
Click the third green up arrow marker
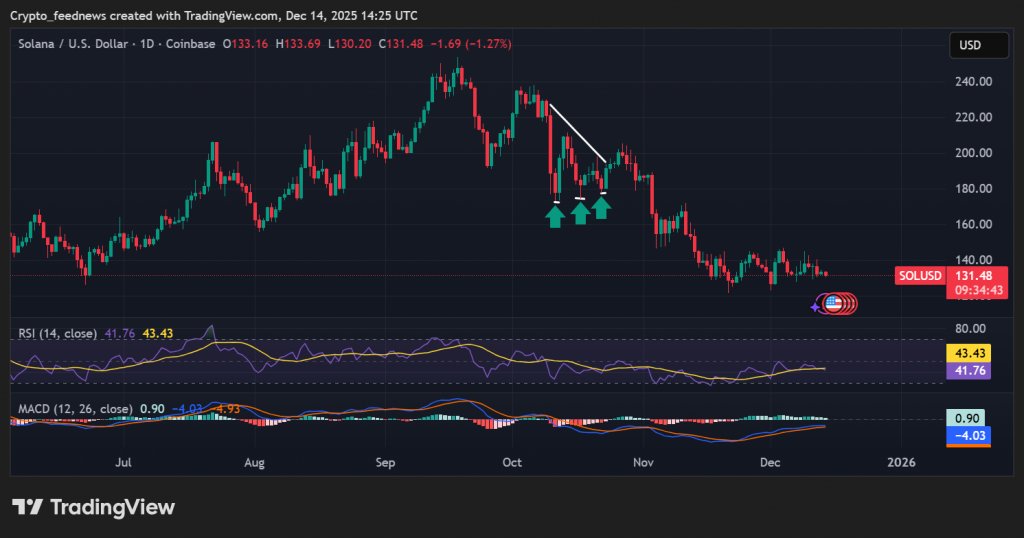(601, 207)
